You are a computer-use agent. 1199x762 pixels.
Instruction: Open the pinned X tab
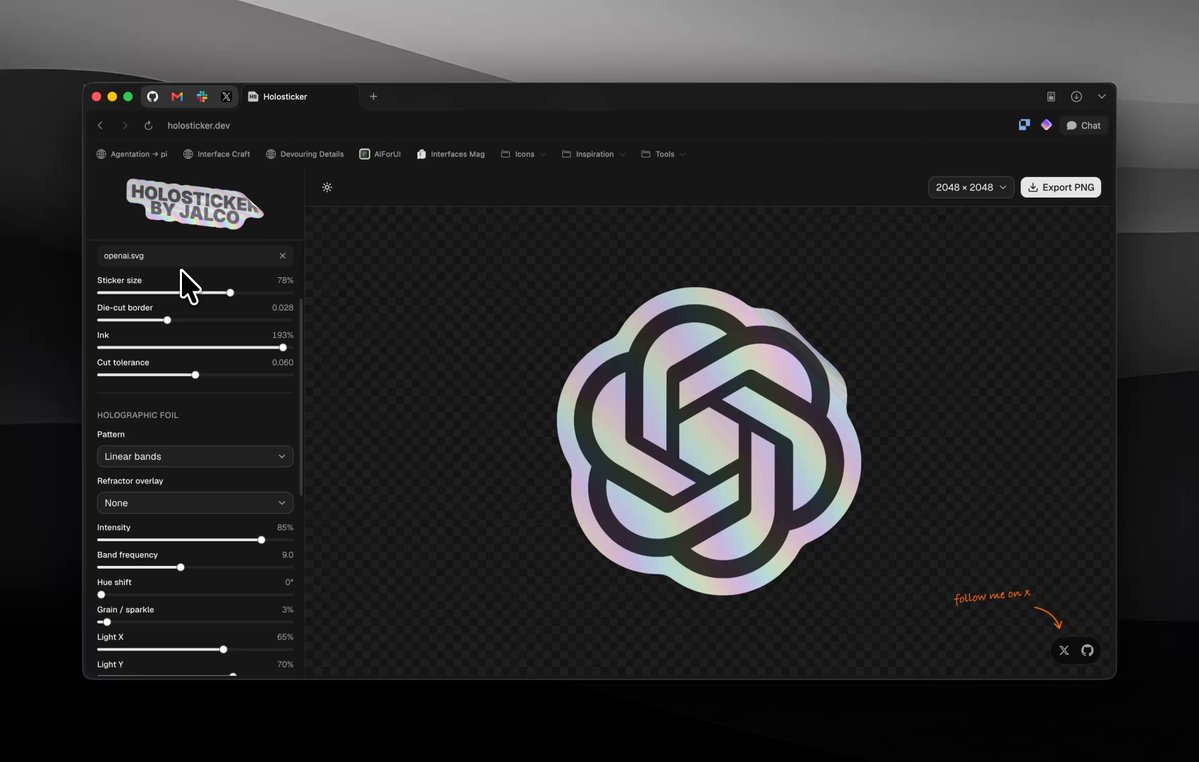coord(226,96)
